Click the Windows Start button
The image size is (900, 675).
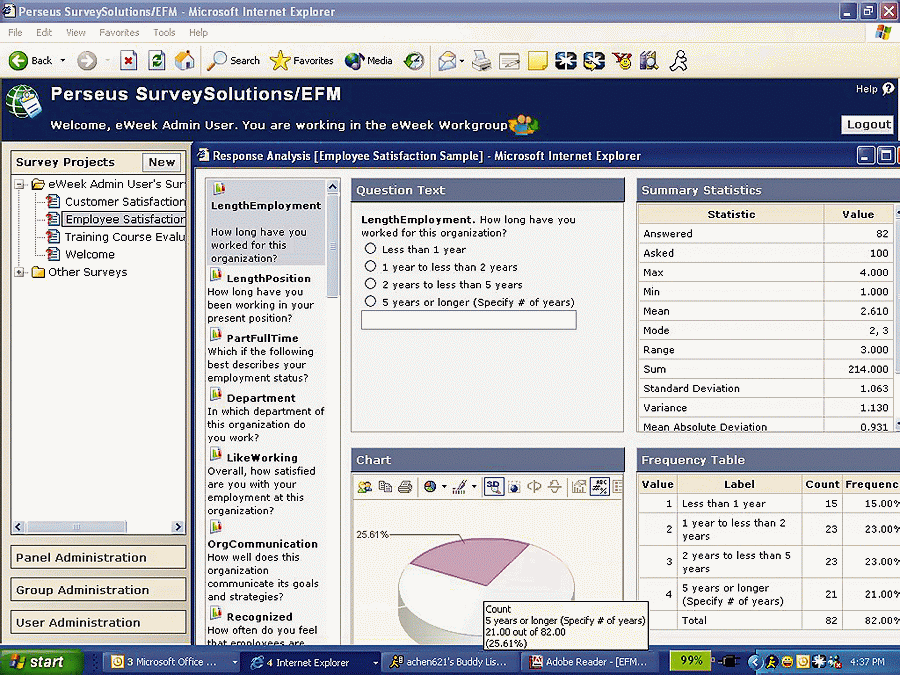click(x=40, y=662)
